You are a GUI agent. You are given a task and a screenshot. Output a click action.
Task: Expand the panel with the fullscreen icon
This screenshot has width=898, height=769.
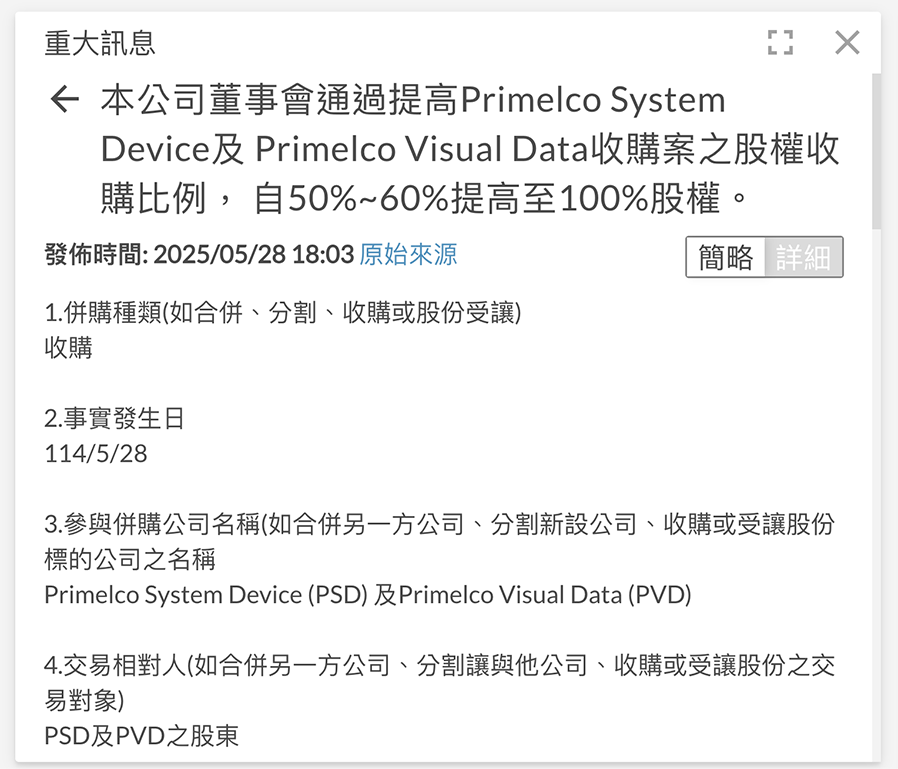tap(780, 42)
